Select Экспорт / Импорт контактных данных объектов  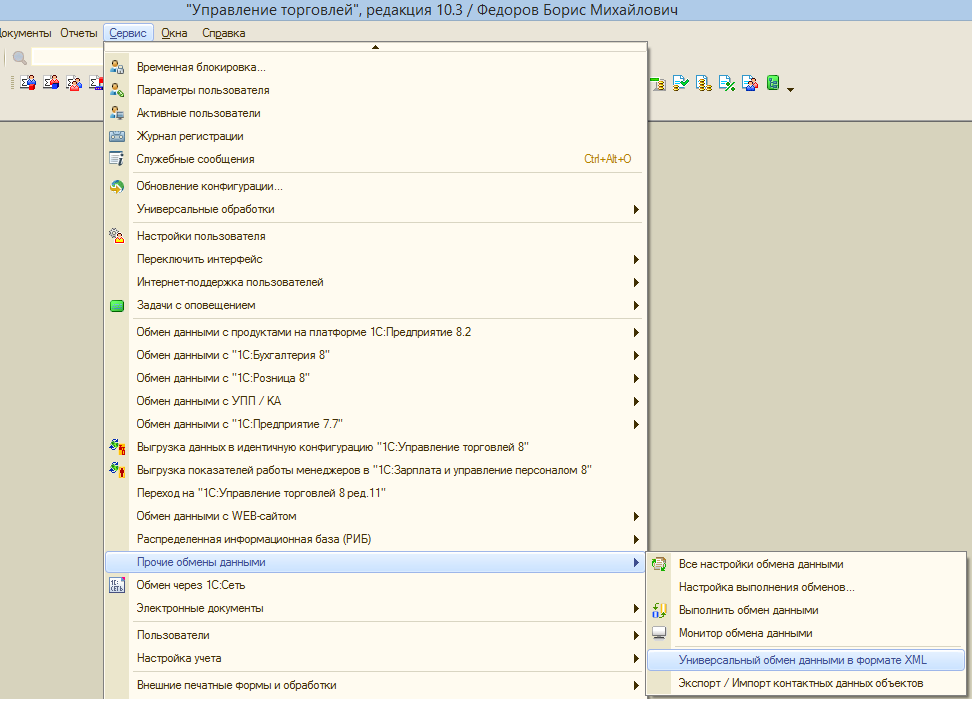806,683
